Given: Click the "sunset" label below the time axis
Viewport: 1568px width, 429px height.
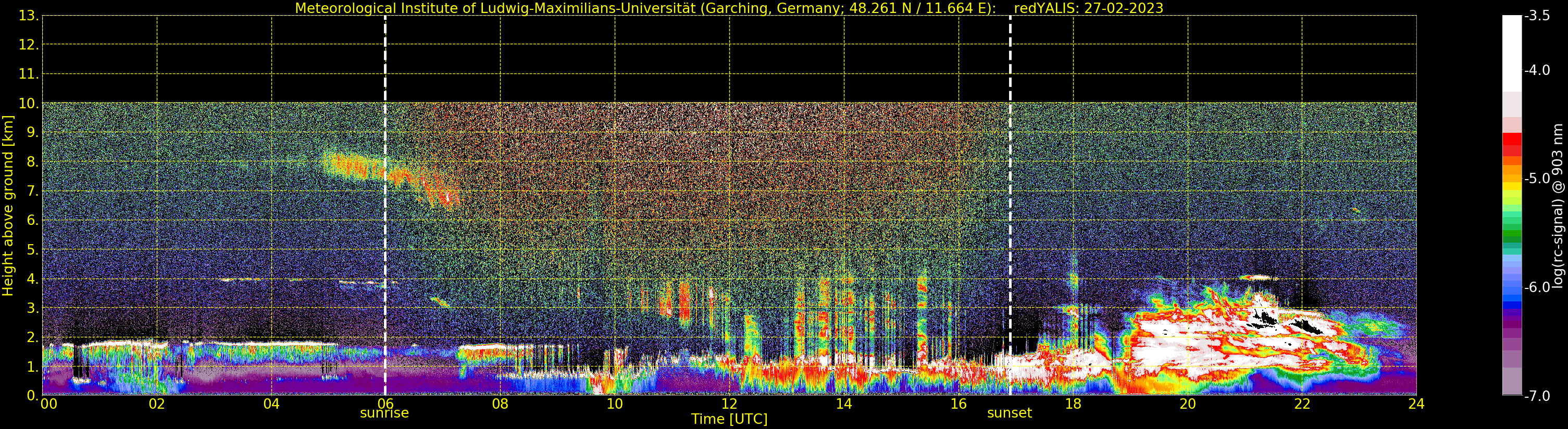Looking at the screenshot, I should pyautogui.click(x=1009, y=413).
